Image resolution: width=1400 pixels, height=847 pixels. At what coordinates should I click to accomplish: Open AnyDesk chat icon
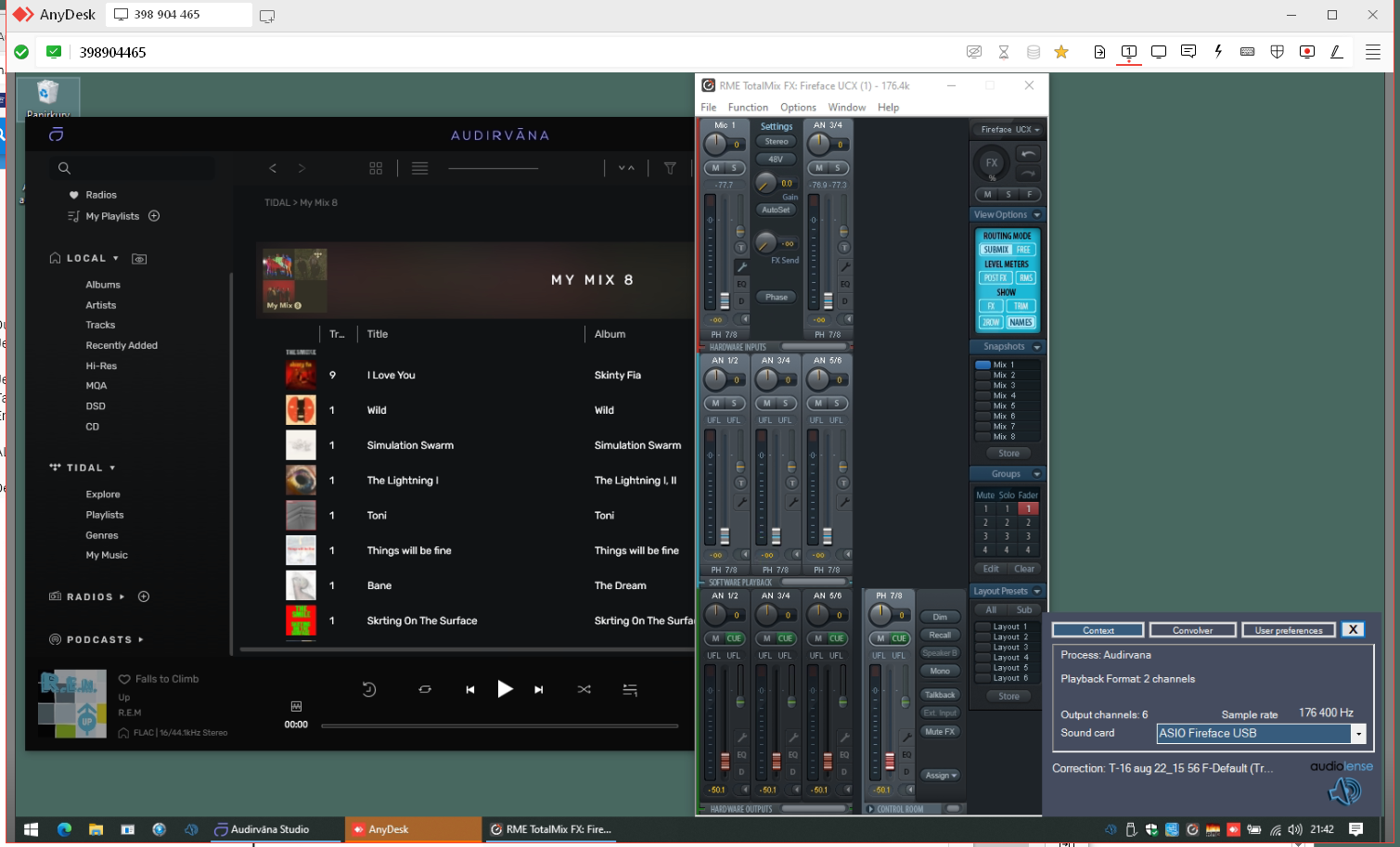[x=1188, y=52]
